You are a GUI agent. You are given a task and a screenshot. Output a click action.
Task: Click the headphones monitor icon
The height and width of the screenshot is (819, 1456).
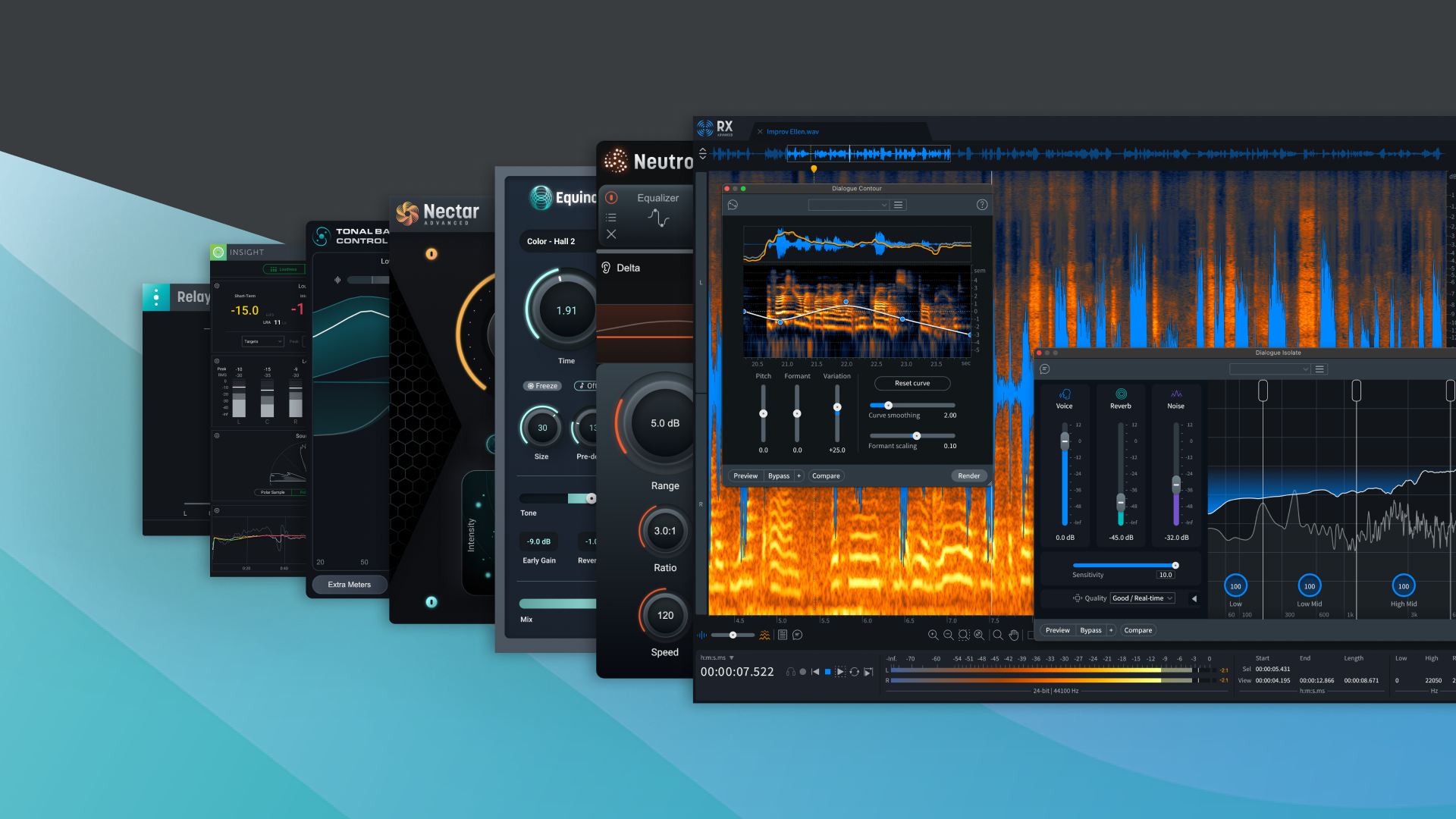point(791,672)
